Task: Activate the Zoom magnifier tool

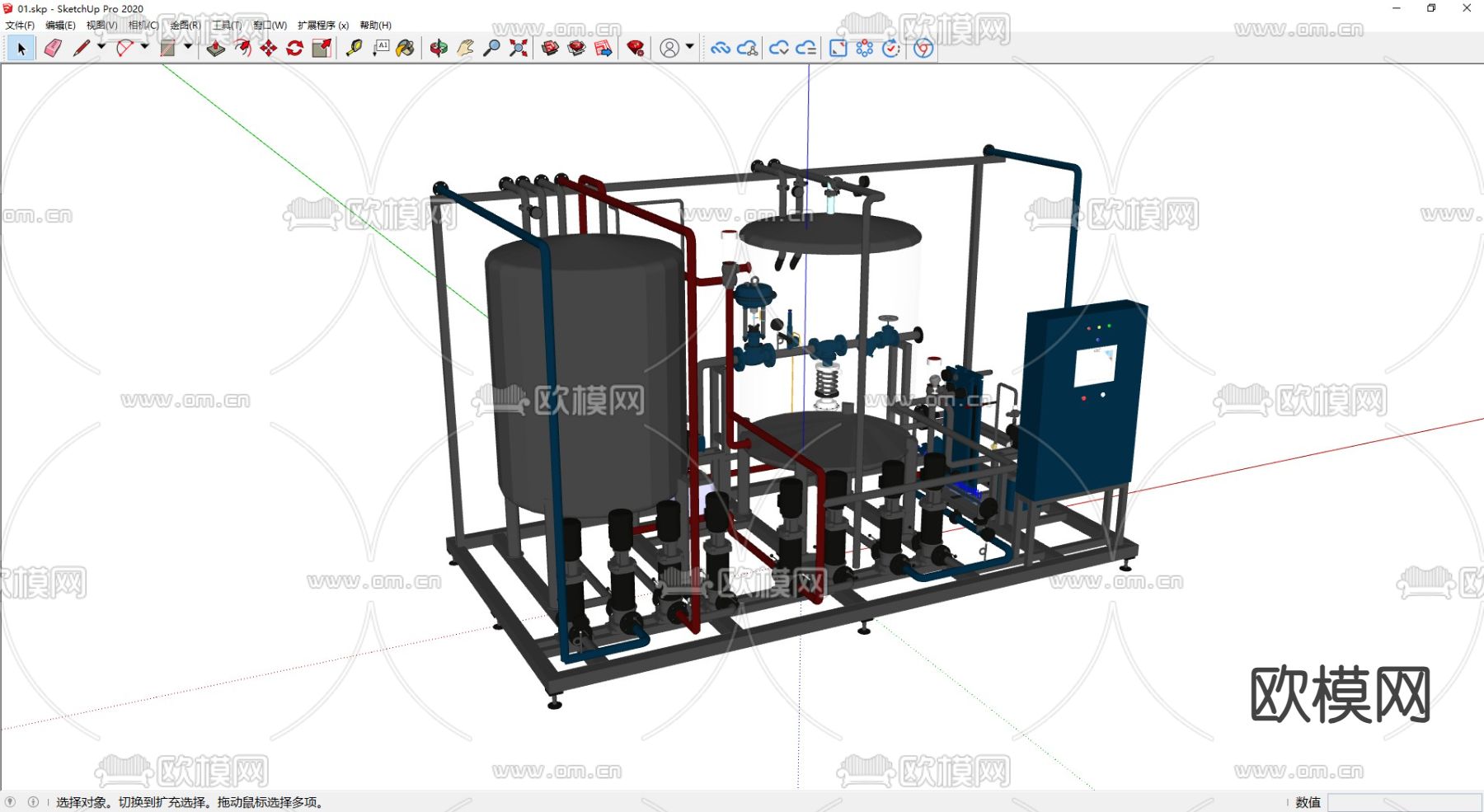Action: click(491, 49)
